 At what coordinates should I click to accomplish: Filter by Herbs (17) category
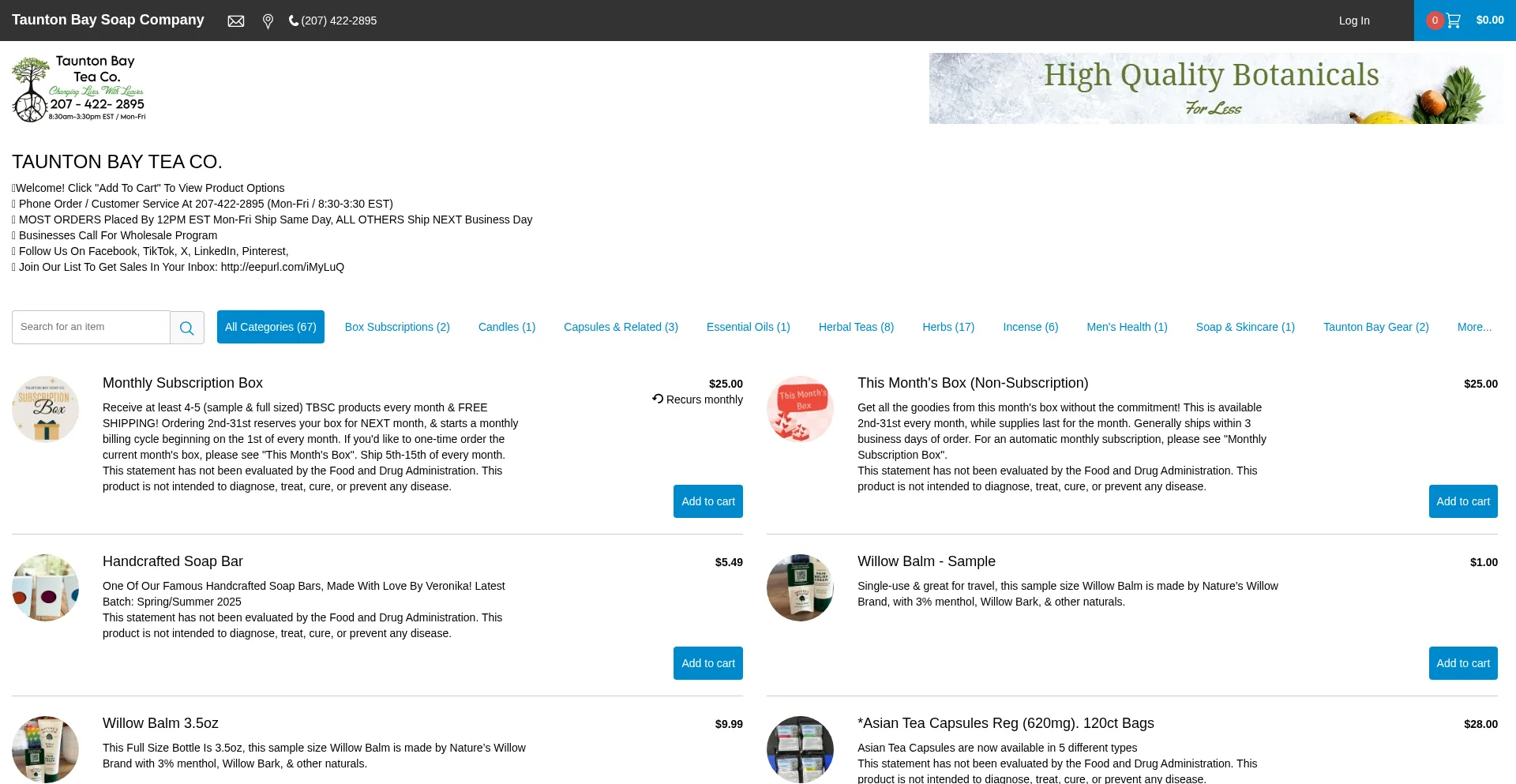(x=948, y=327)
